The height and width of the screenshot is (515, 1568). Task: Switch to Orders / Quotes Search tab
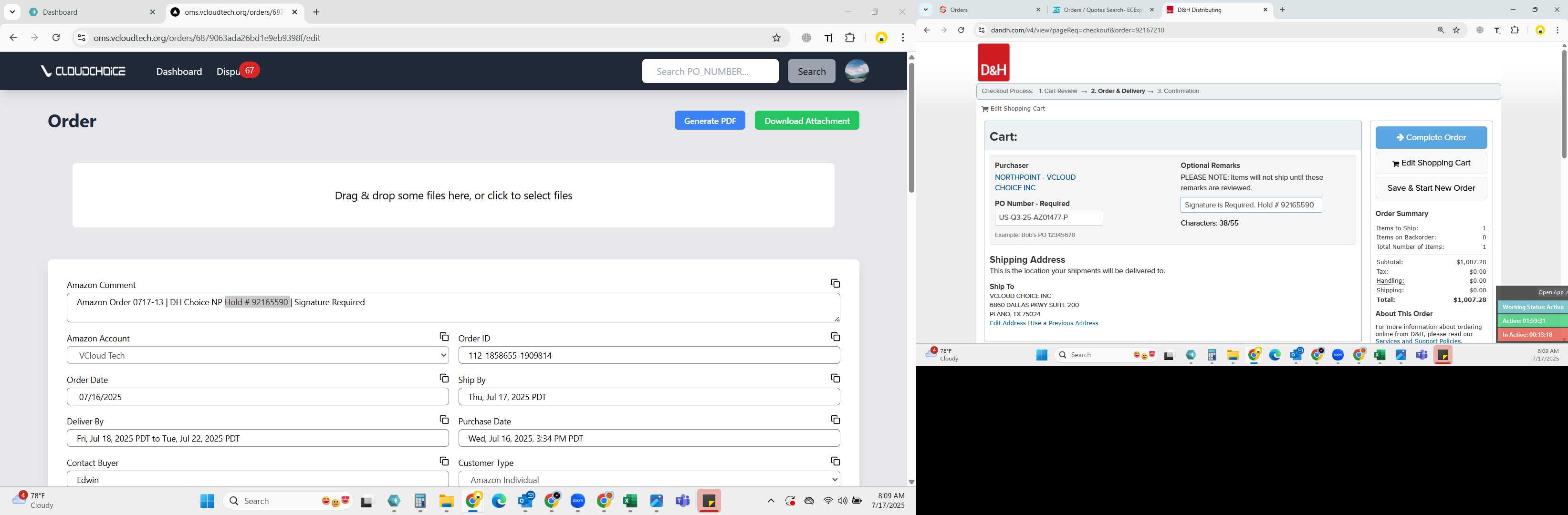click(x=1102, y=10)
